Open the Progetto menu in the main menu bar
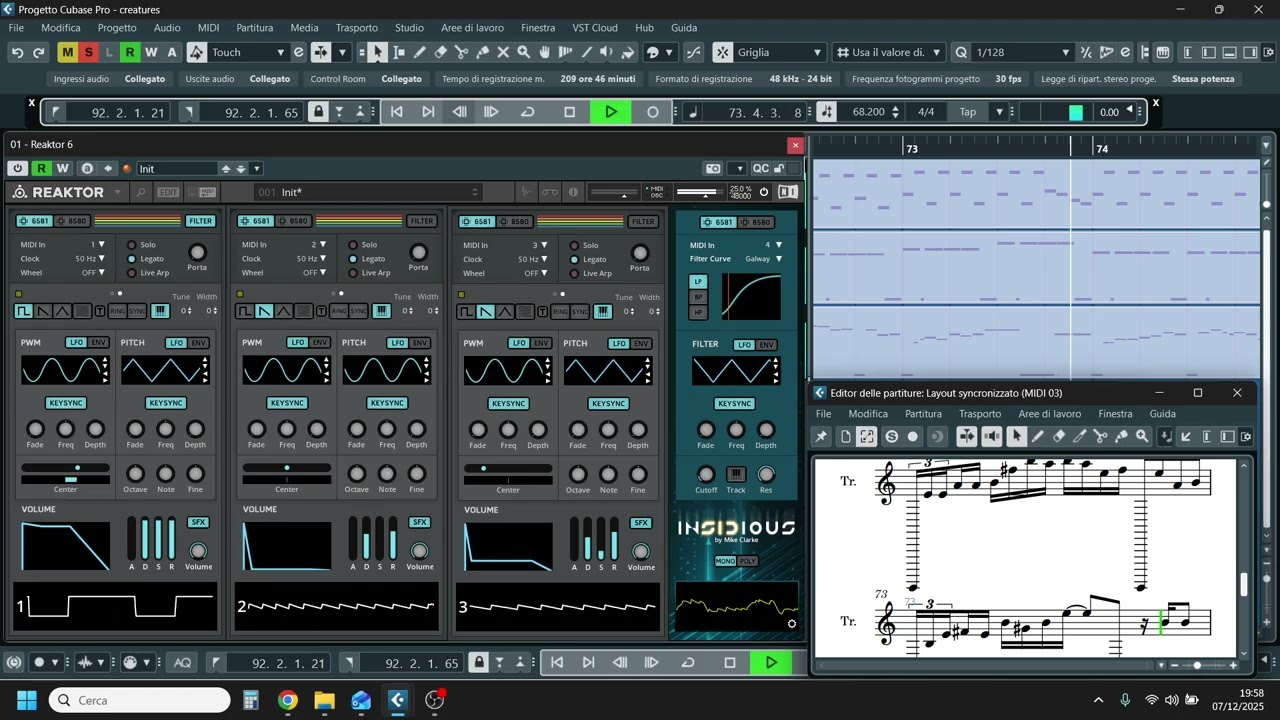The image size is (1280, 720). coord(117,28)
